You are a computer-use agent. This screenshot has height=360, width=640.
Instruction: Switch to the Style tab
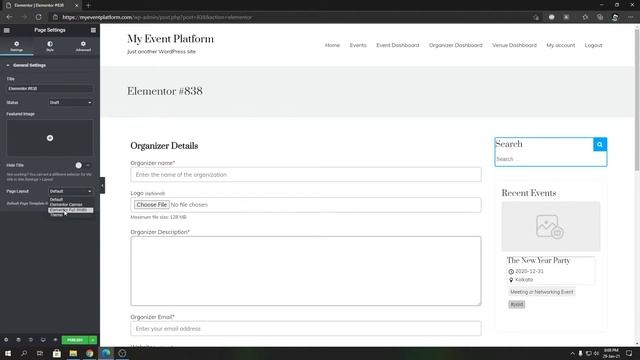tap(50, 46)
